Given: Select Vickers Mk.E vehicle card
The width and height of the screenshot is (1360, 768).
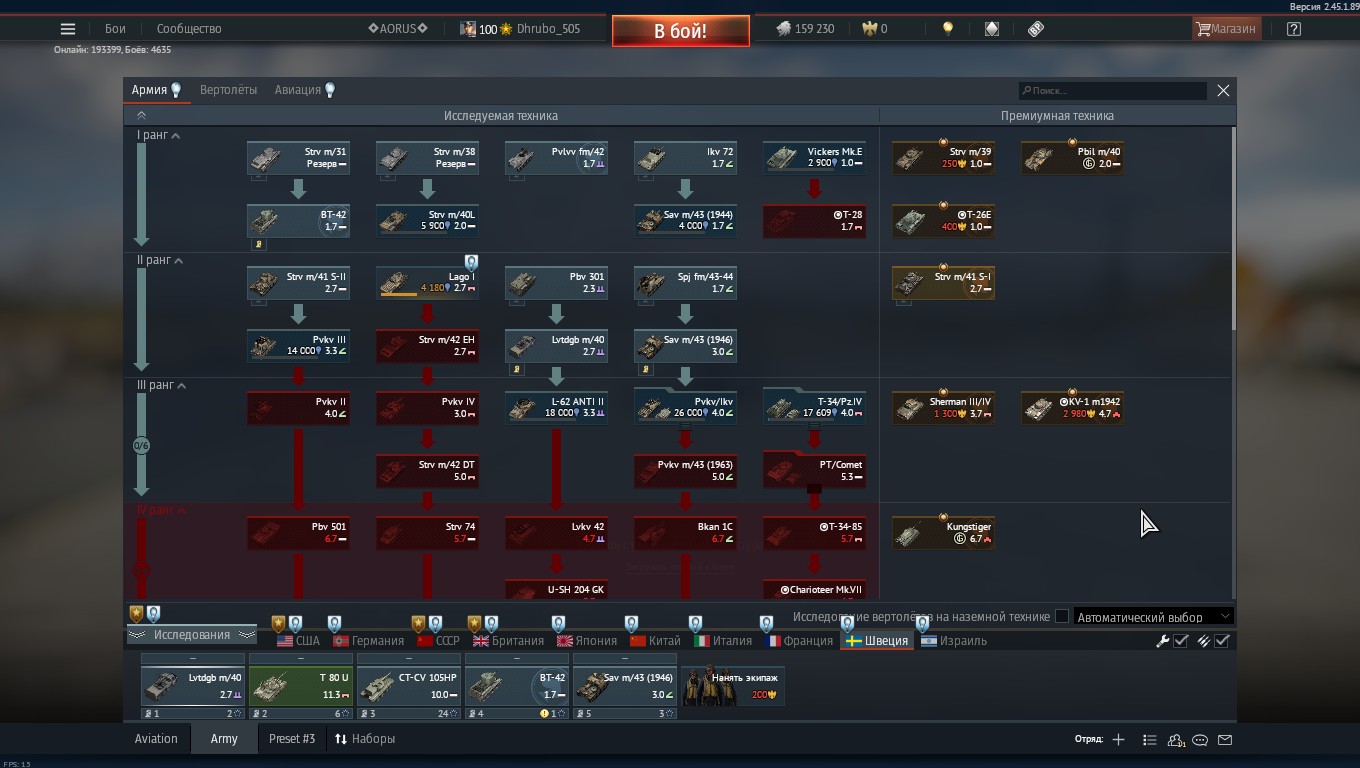Looking at the screenshot, I should pos(814,158).
